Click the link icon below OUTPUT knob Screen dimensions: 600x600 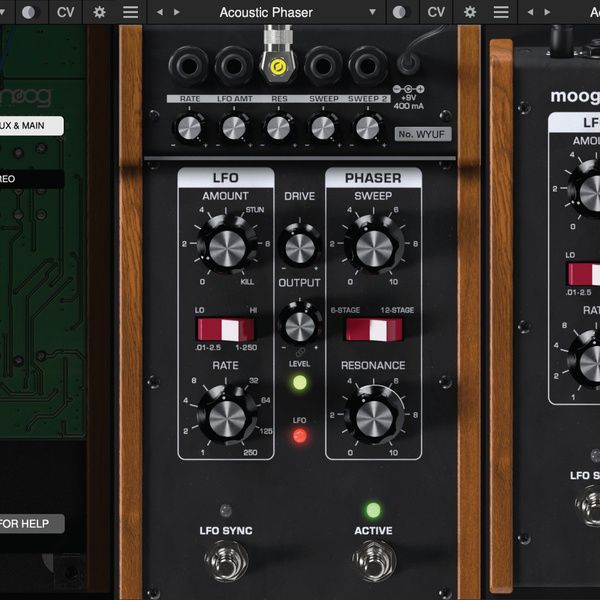[300, 352]
